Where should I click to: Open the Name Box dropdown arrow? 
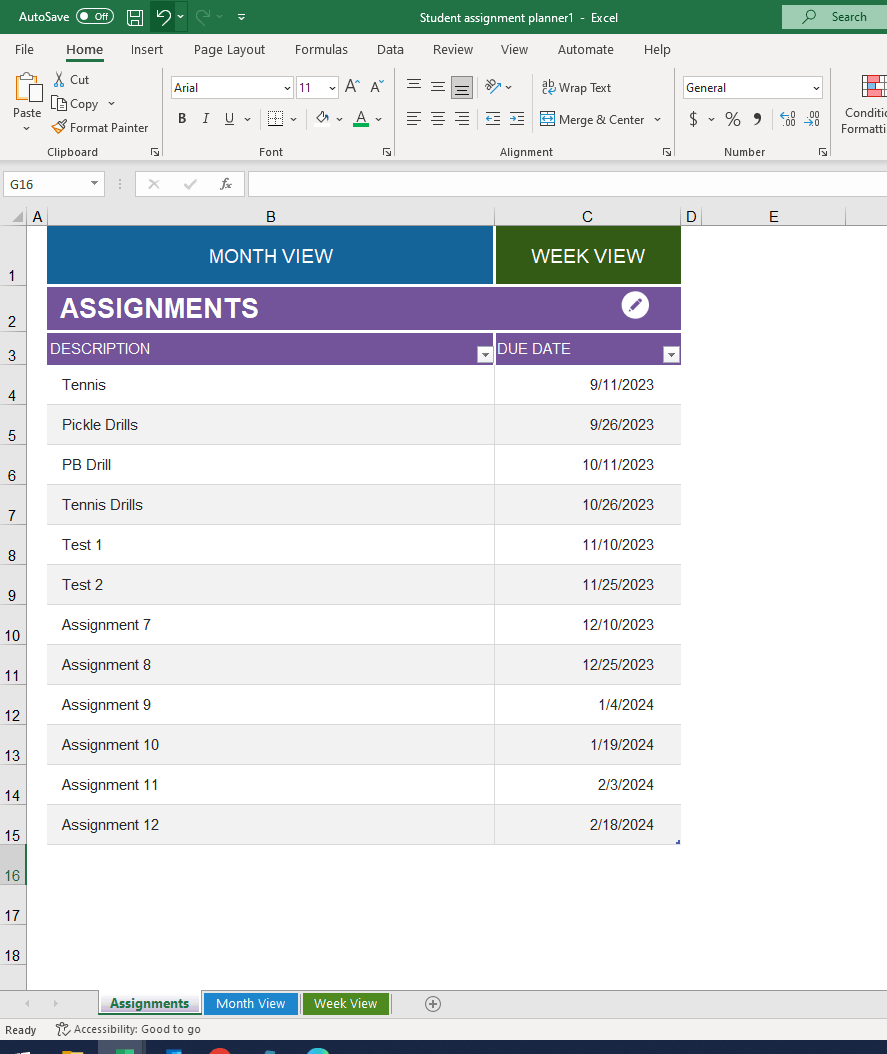pyautogui.click(x=94, y=184)
